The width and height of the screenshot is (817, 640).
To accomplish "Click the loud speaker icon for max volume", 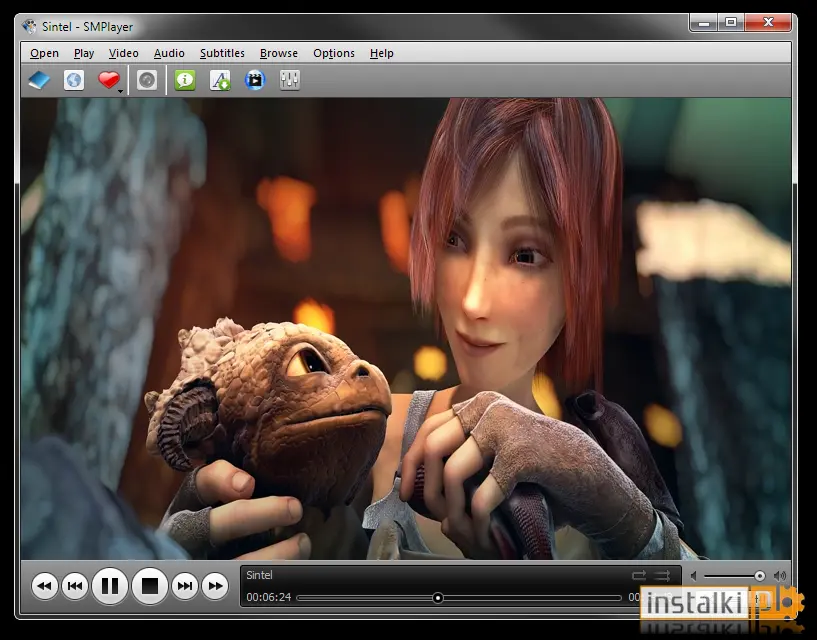I will [x=779, y=576].
